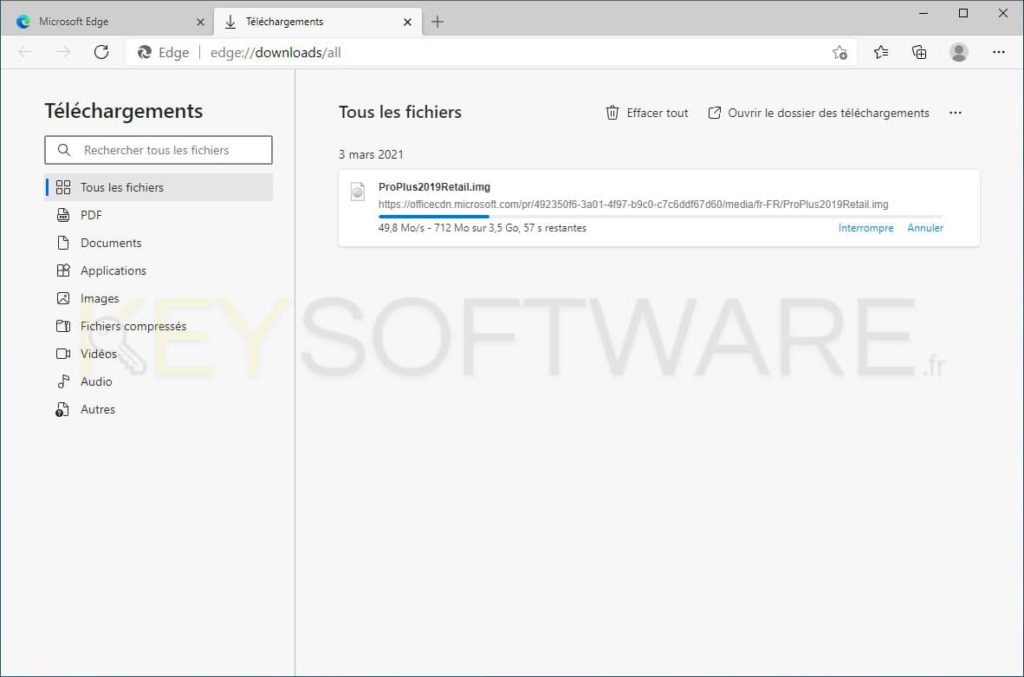Filter downloads by Vidéos

(x=159, y=354)
